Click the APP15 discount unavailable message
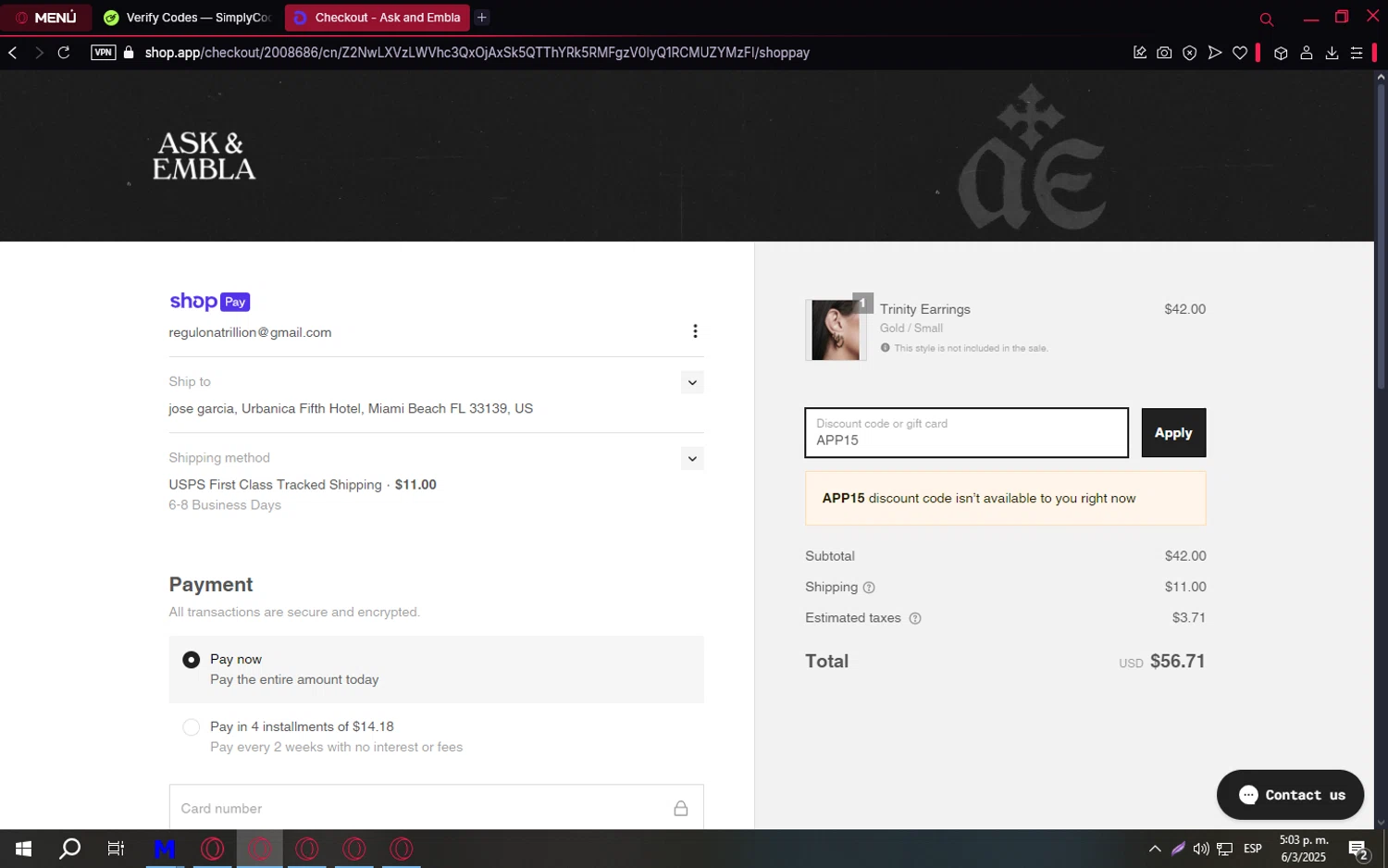The image size is (1388, 868). (1006, 498)
